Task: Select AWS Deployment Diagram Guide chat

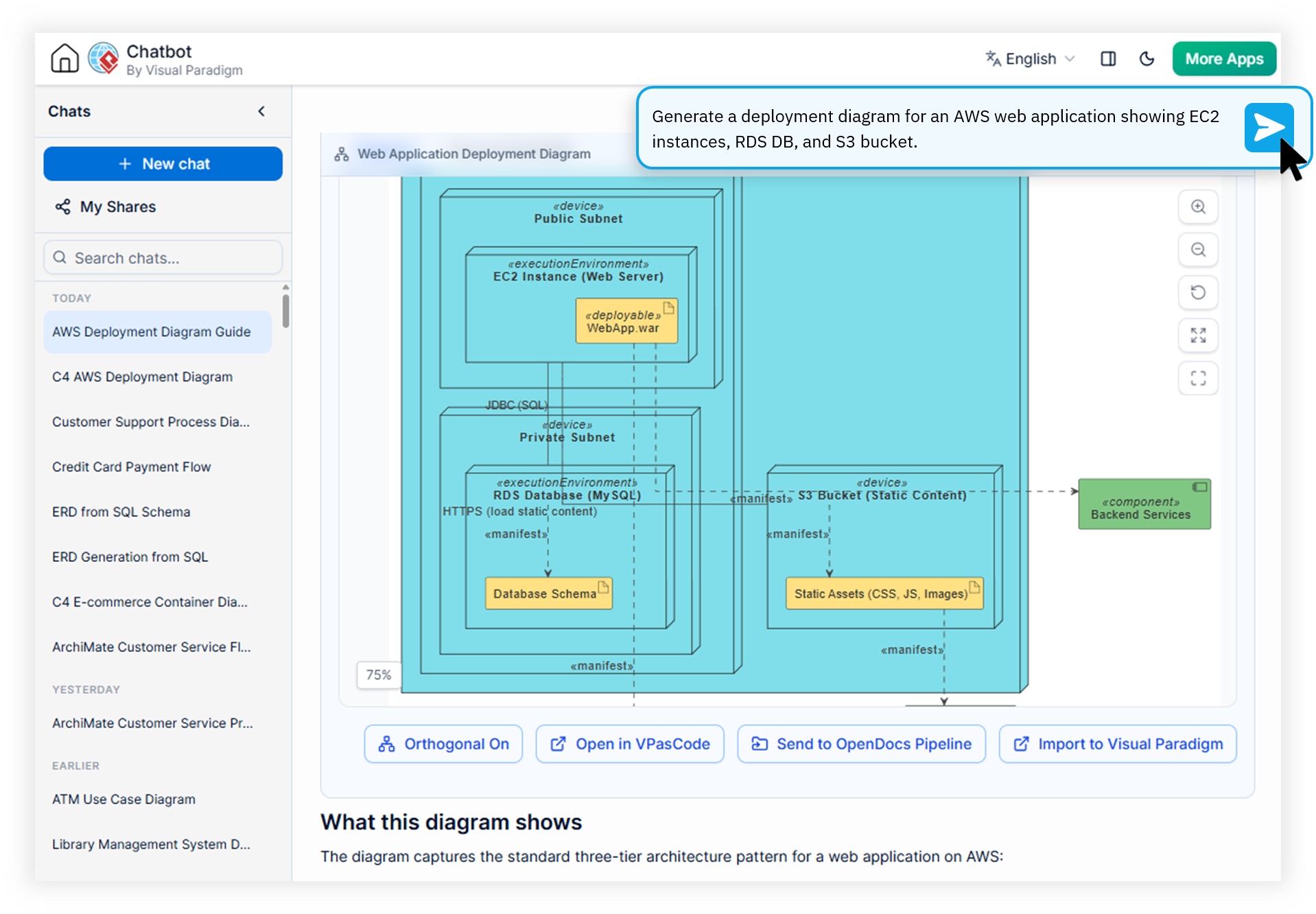Action: [x=158, y=332]
